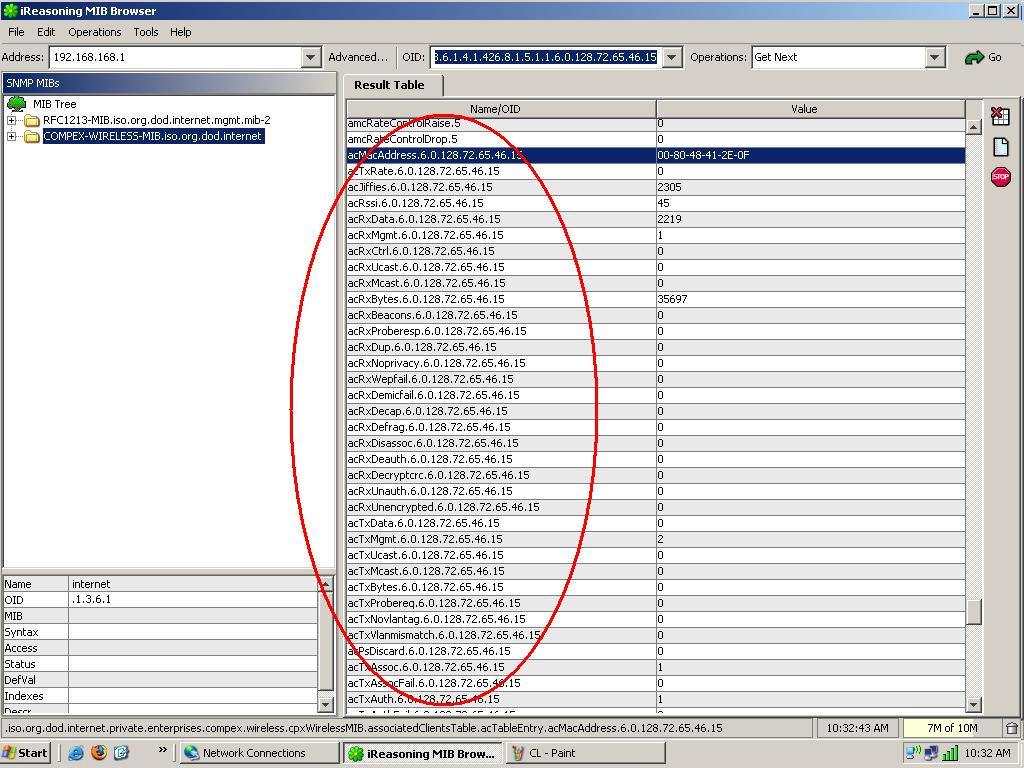Expand the COMPEX-WIRELESS-MIB tree node
This screenshot has height=768, width=1024.
click(12, 136)
